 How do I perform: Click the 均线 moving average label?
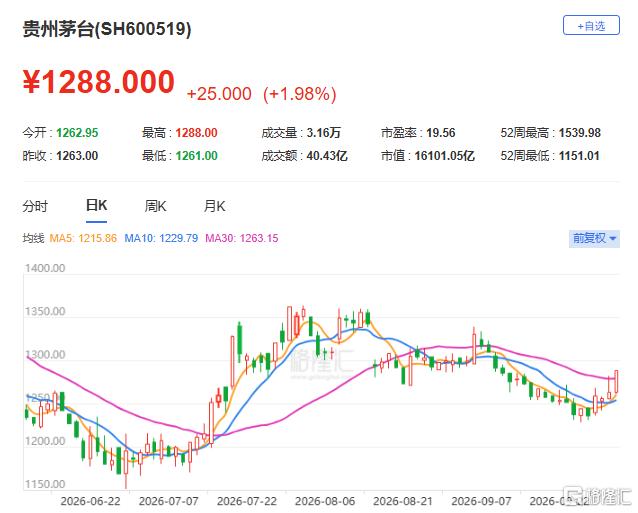coord(33,238)
